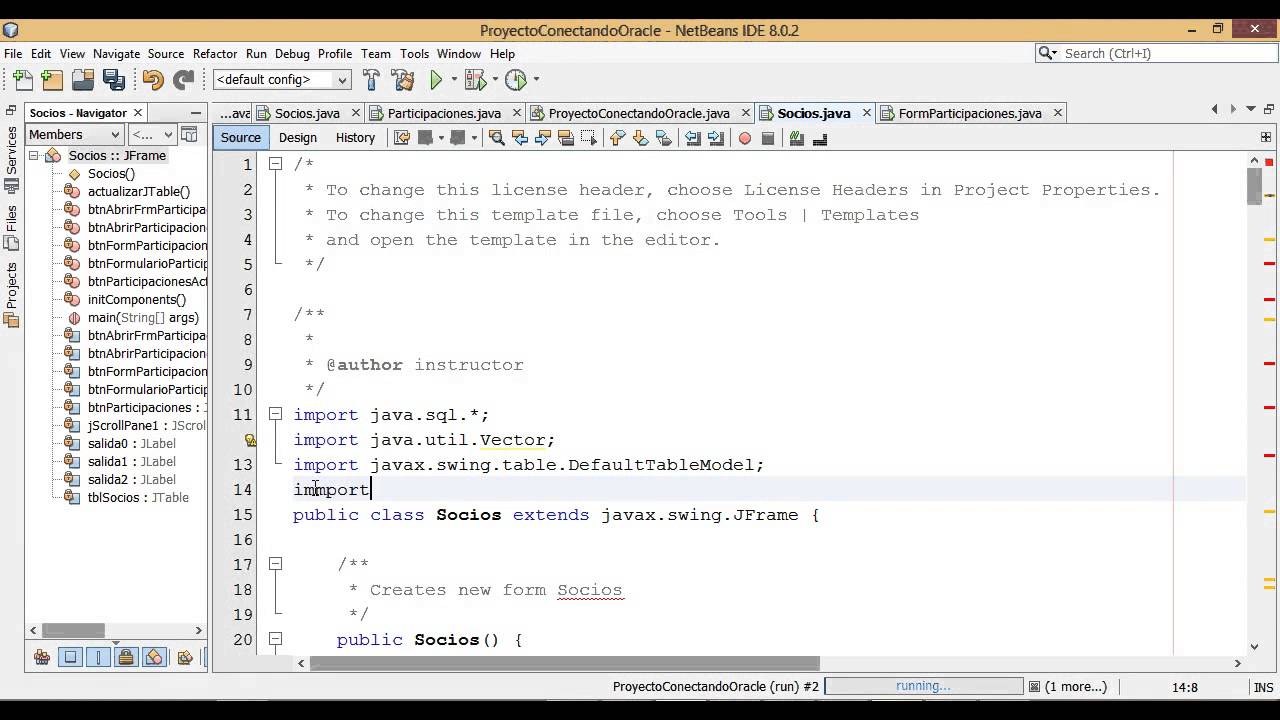The image size is (1280, 720).
Task: Switch to FormParticipaciones.java tab
Action: tap(970, 113)
